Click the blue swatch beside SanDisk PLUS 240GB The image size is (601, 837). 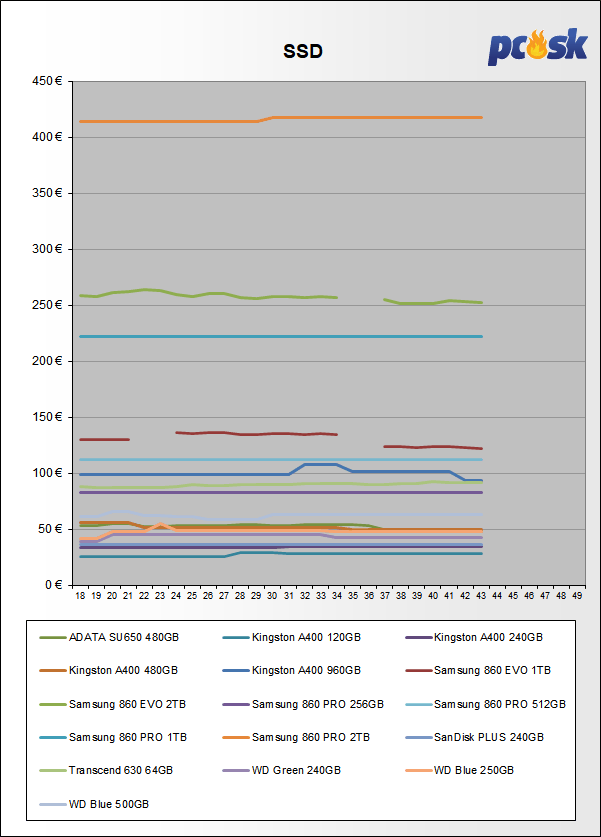[x=418, y=738]
